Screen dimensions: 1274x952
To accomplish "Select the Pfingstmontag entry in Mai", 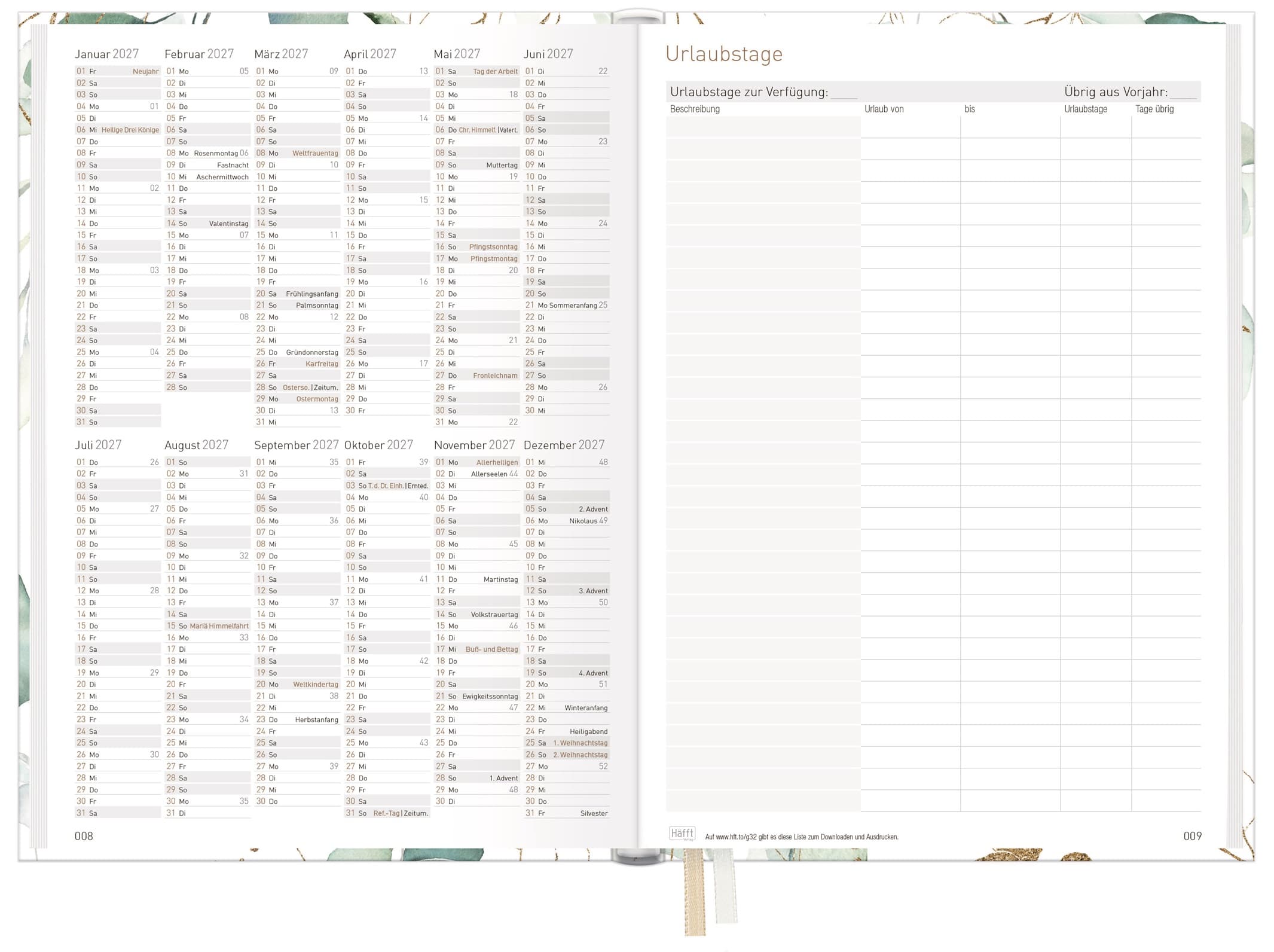I will [x=493, y=259].
